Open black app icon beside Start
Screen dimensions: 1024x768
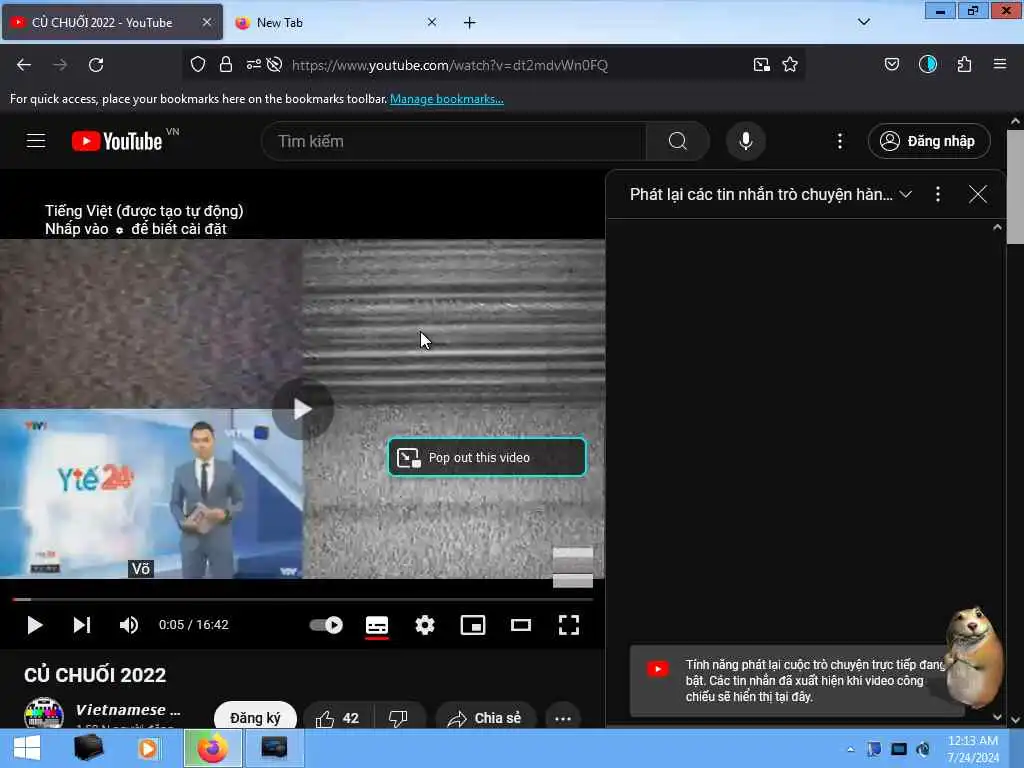(x=88, y=748)
